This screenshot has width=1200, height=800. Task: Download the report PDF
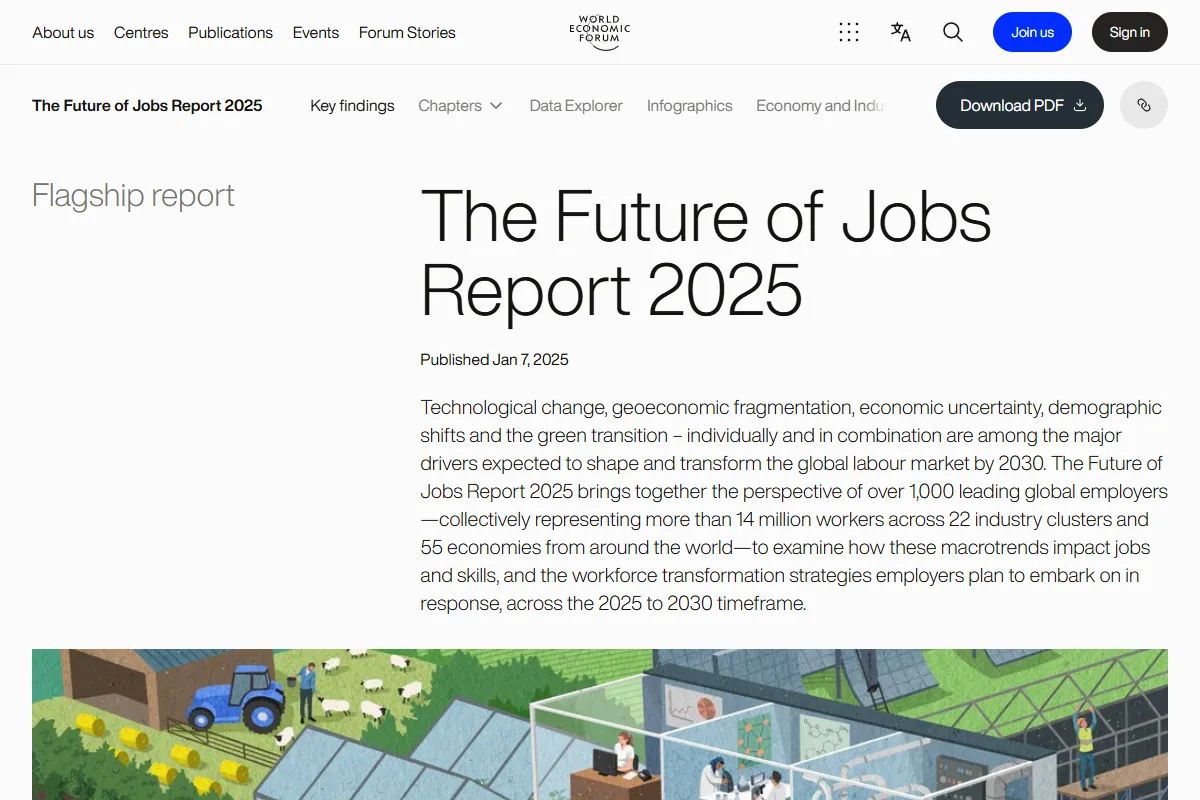click(1020, 105)
